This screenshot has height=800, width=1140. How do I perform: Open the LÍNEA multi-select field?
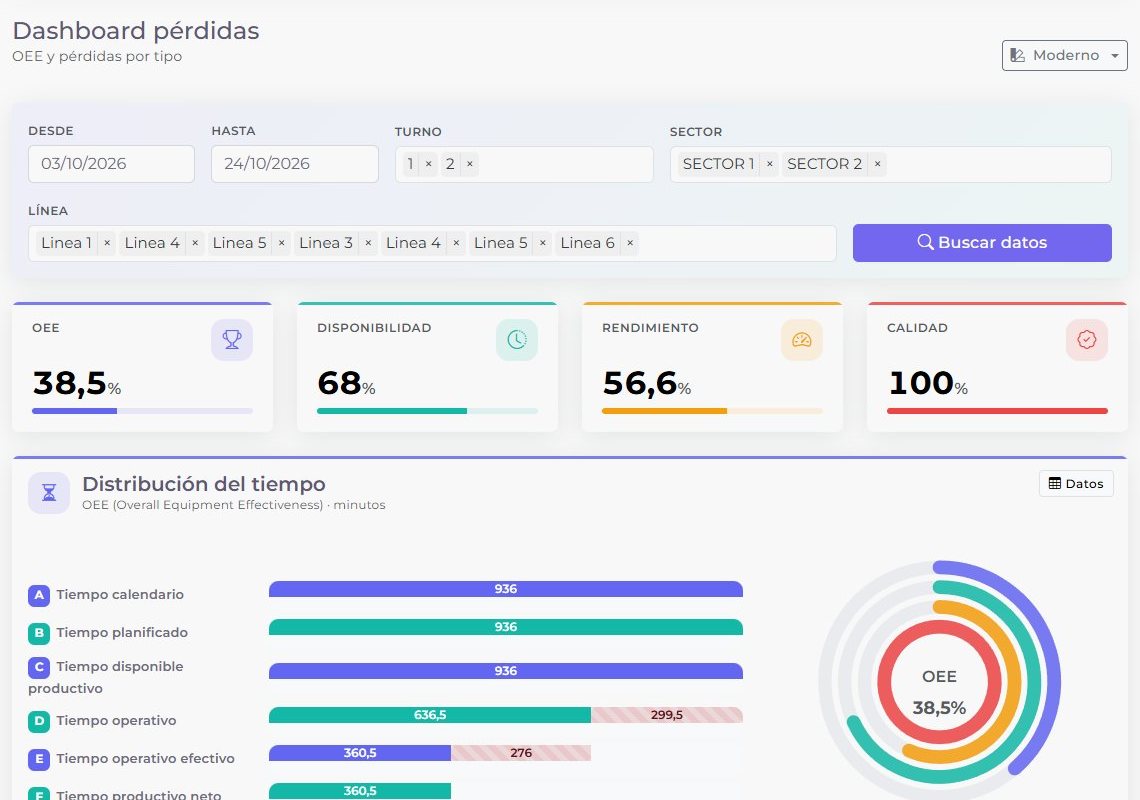click(x=432, y=243)
